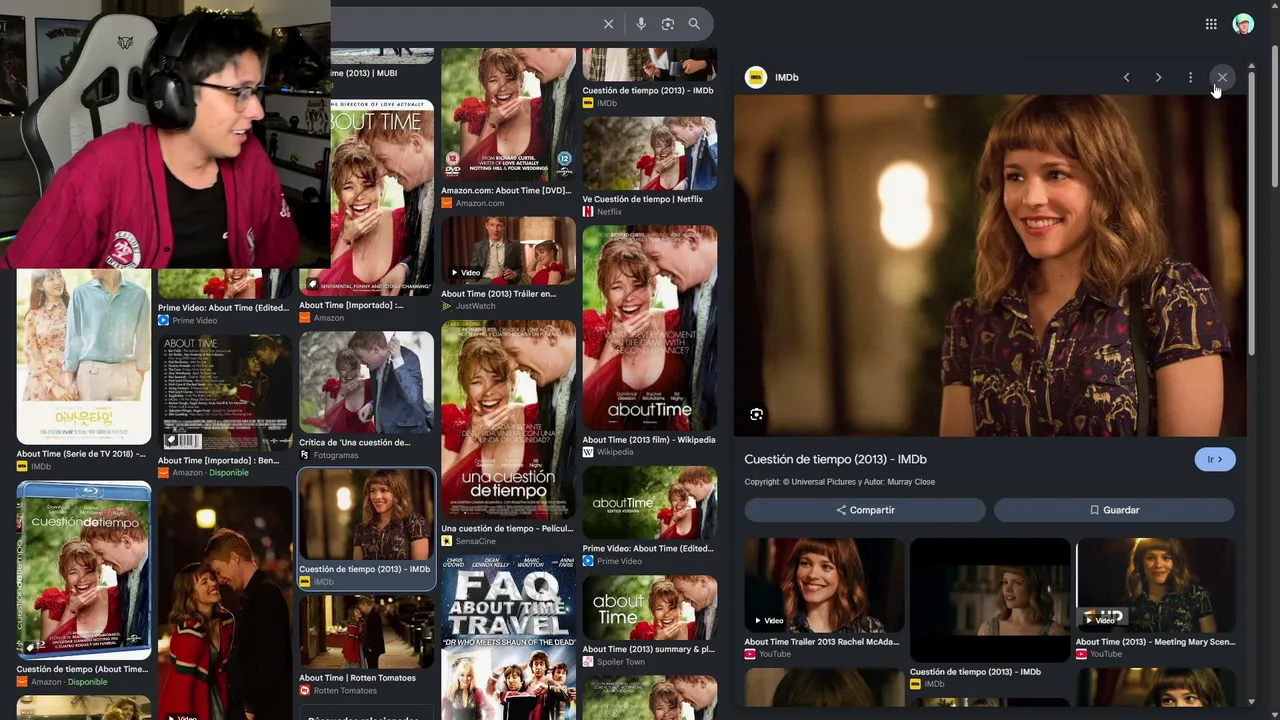1280x720 pixels.
Task: Open related 'Cuestión de tiempo (2013) - IMDb' middle thumbnail
Action: 990,599
